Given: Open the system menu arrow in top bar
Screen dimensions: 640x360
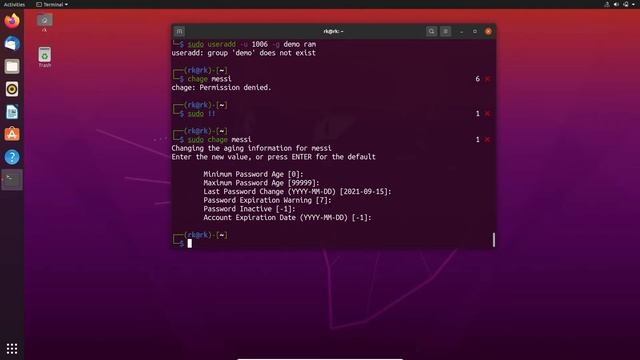Looking at the screenshot, I should [633, 4].
